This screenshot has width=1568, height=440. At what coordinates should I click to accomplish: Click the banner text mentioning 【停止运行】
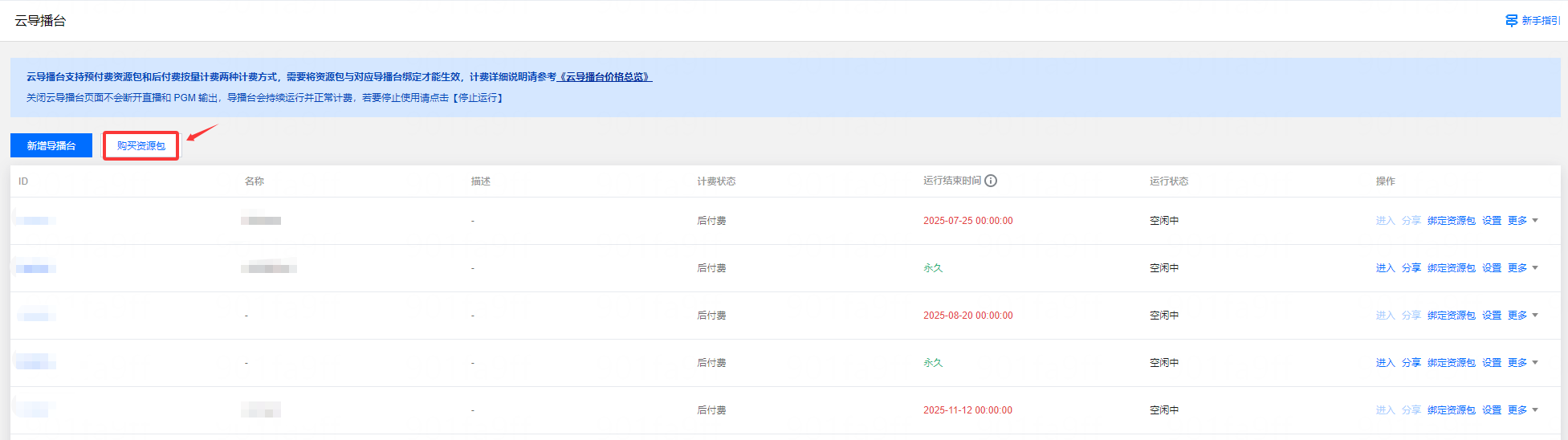[265, 98]
